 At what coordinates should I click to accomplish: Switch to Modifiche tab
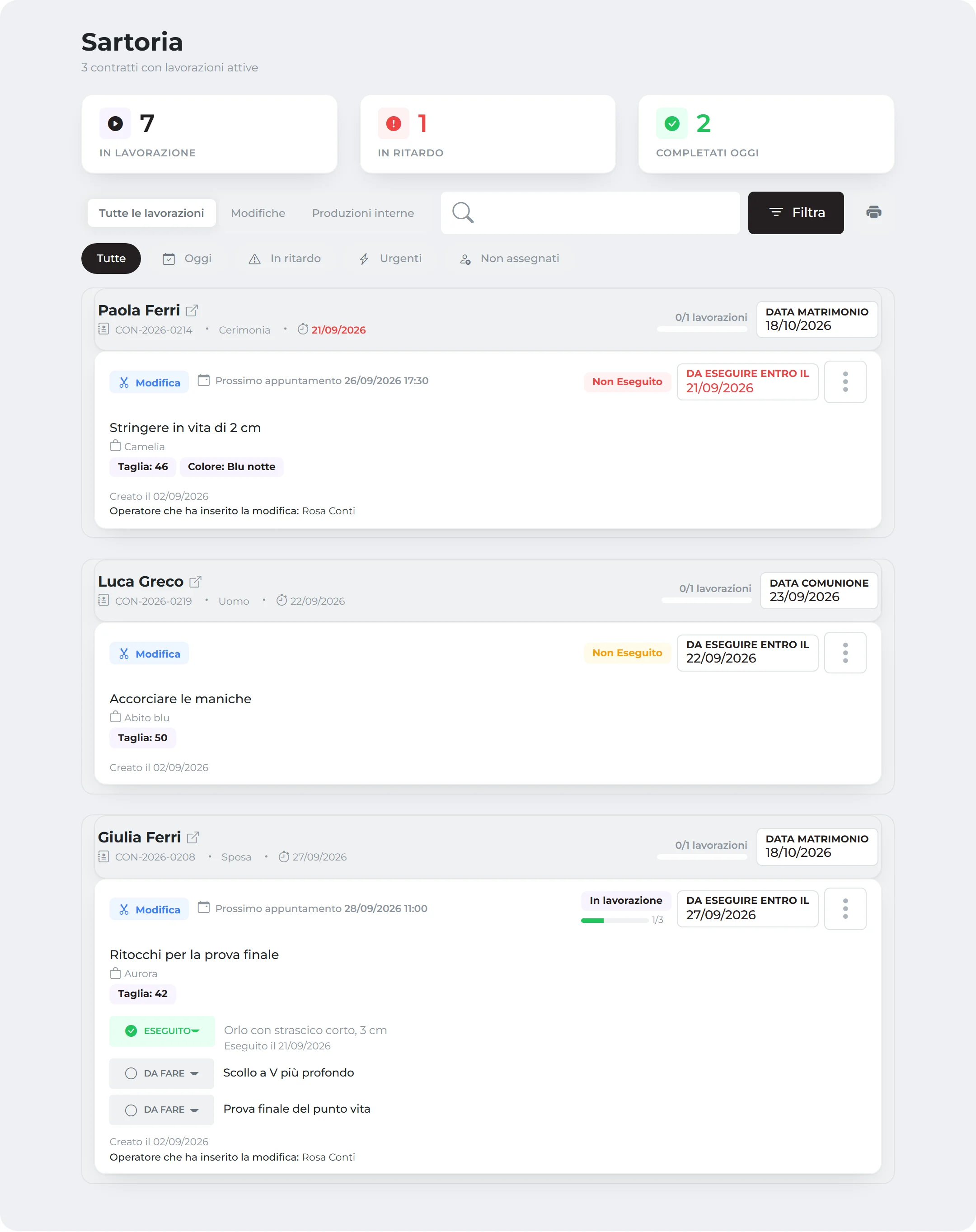pyautogui.click(x=258, y=213)
